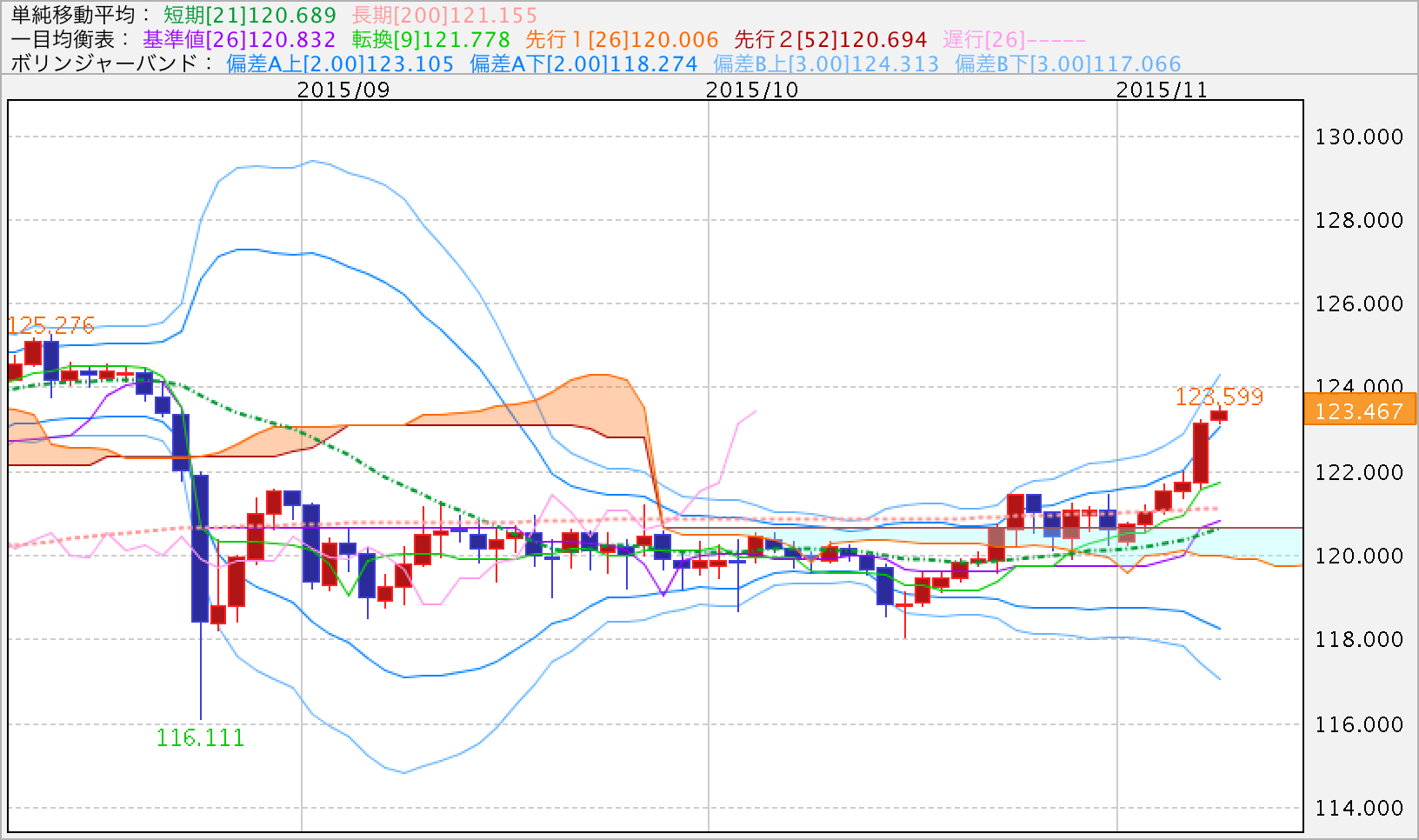Image resolution: width=1419 pixels, height=840 pixels.
Task: Click the 先行1[26] legend label
Action: 622,40
